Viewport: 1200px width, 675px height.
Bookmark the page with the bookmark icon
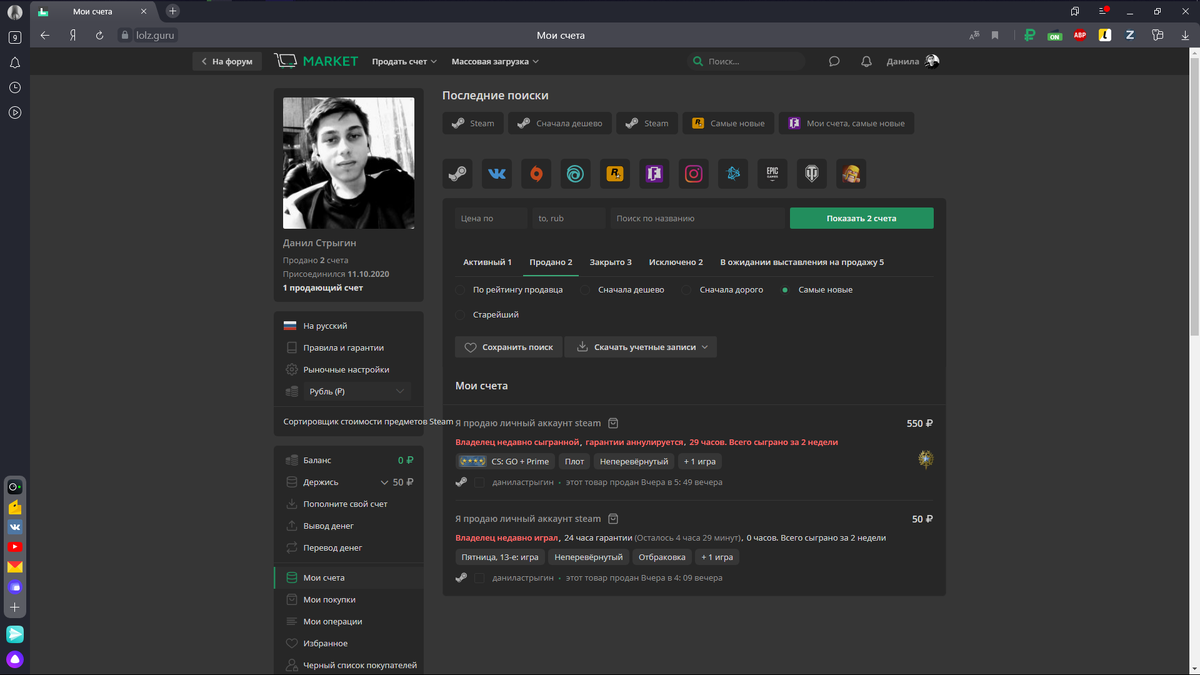(x=995, y=35)
